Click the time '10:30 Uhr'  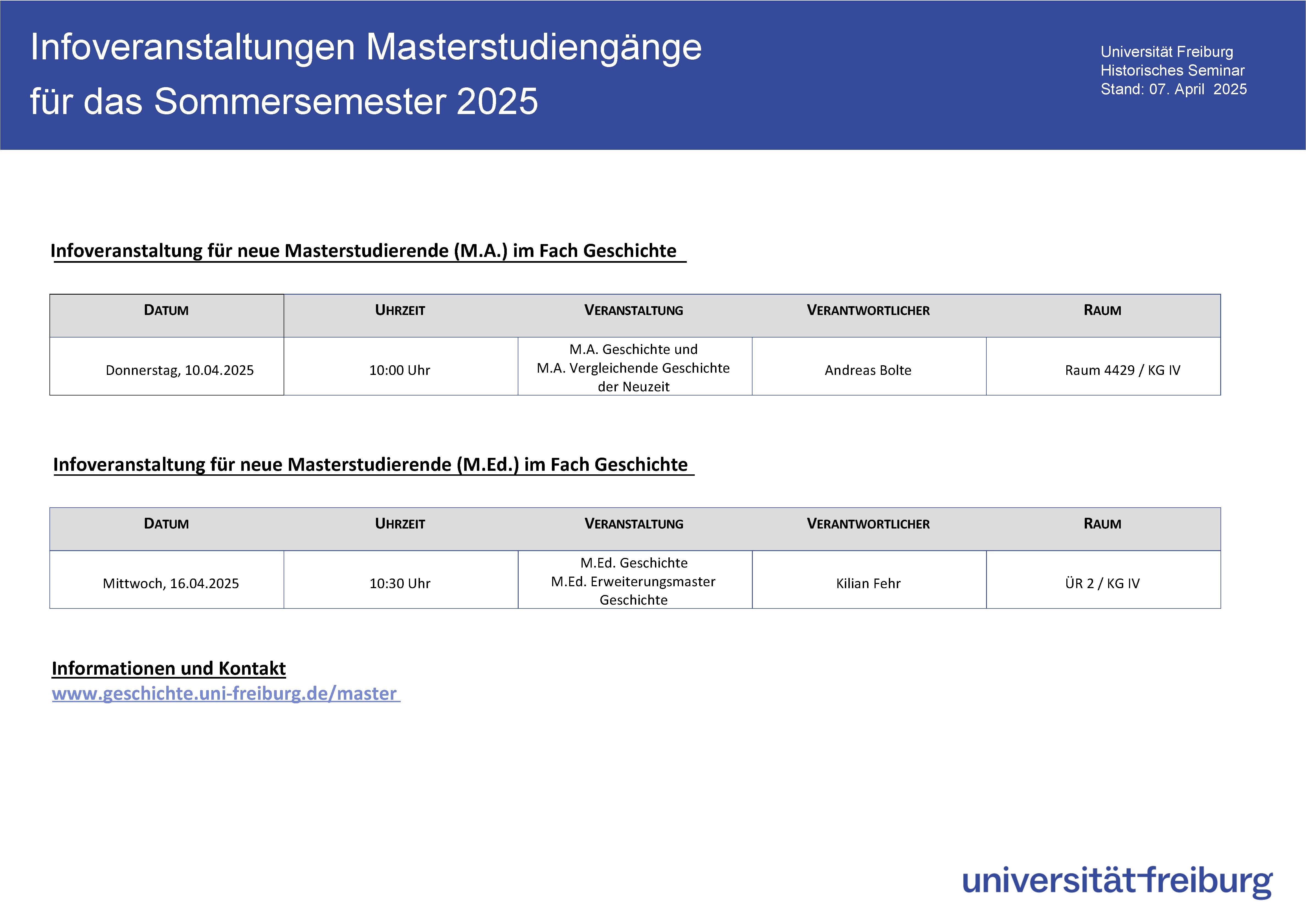pyautogui.click(x=400, y=584)
